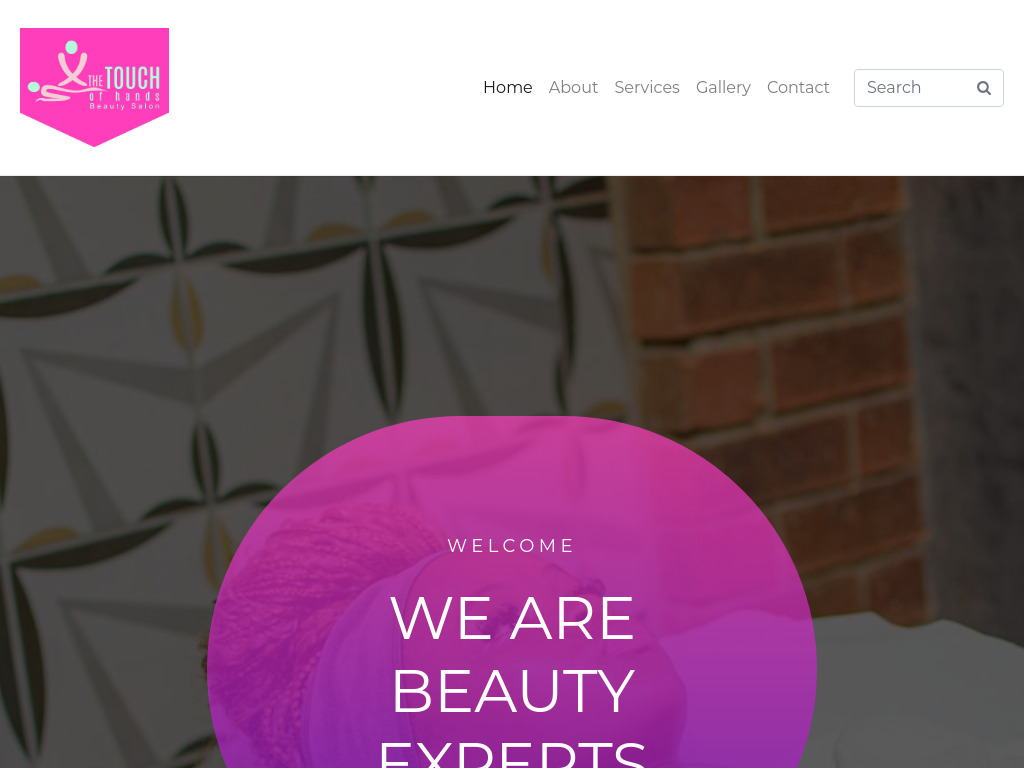This screenshot has height=768, width=1024.
Task: Click the "BEAUTY" heading line
Action: tap(513, 691)
